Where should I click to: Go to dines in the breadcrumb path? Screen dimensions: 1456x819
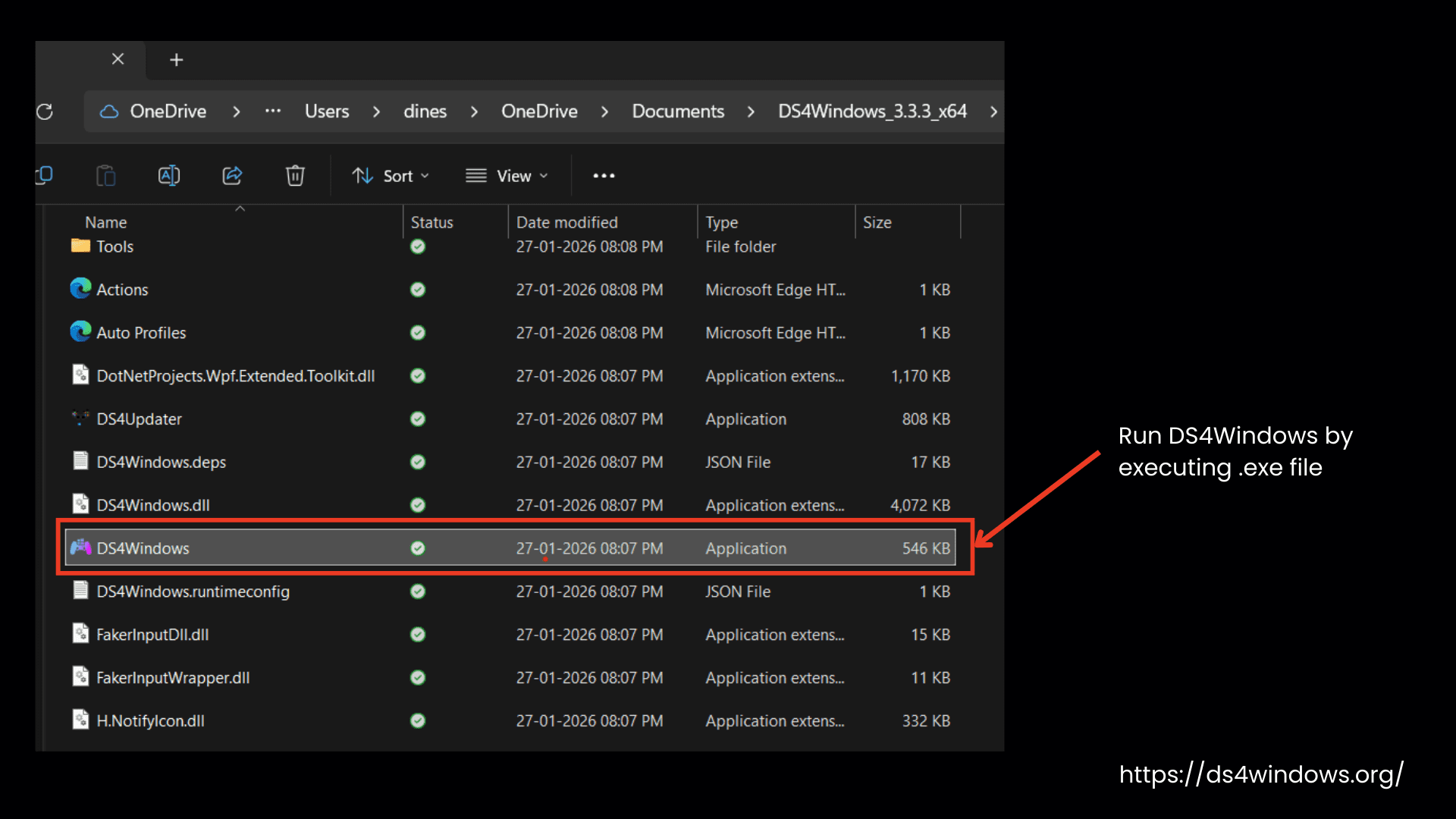(x=425, y=111)
